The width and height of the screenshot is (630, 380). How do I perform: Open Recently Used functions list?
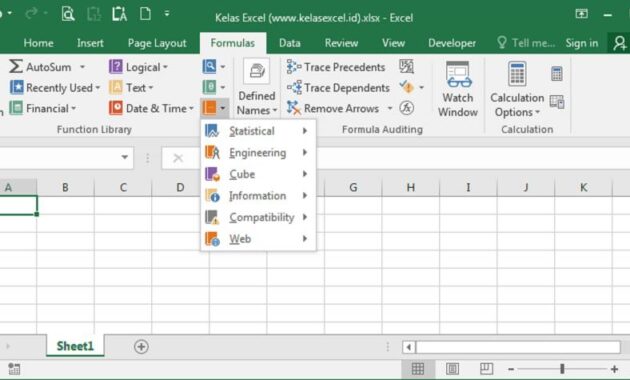55,88
